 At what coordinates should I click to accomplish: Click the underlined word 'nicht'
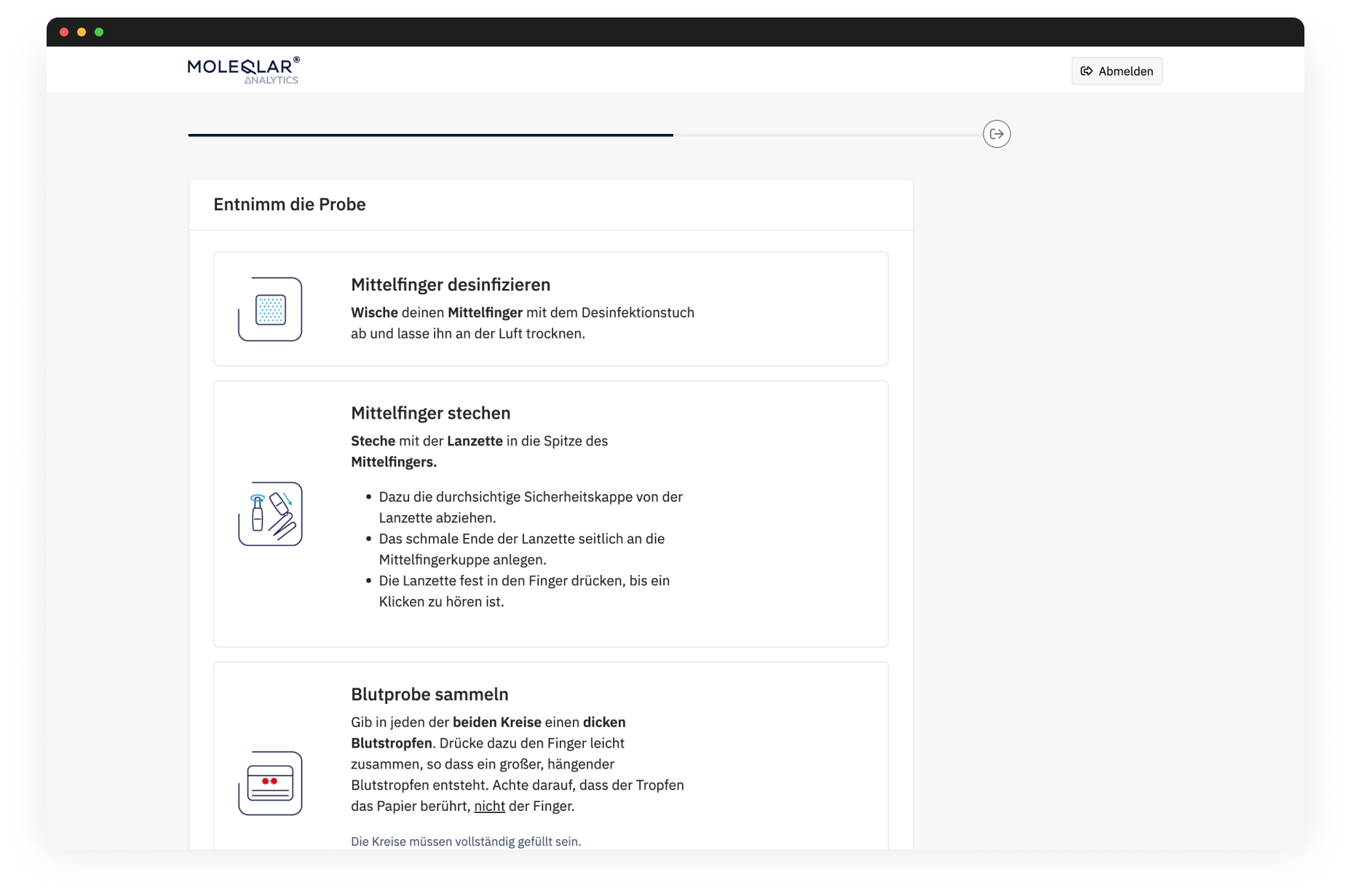490,806
